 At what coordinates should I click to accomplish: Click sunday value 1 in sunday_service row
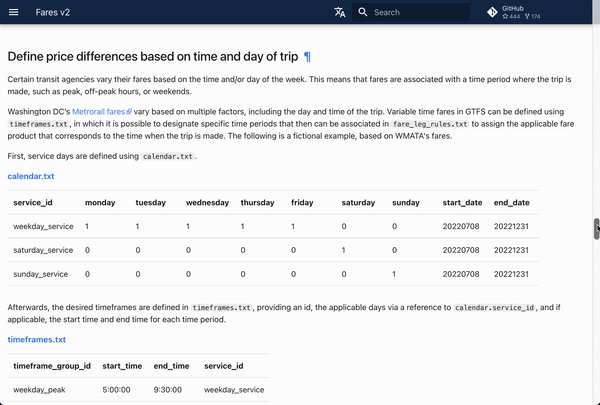point(394,274)
